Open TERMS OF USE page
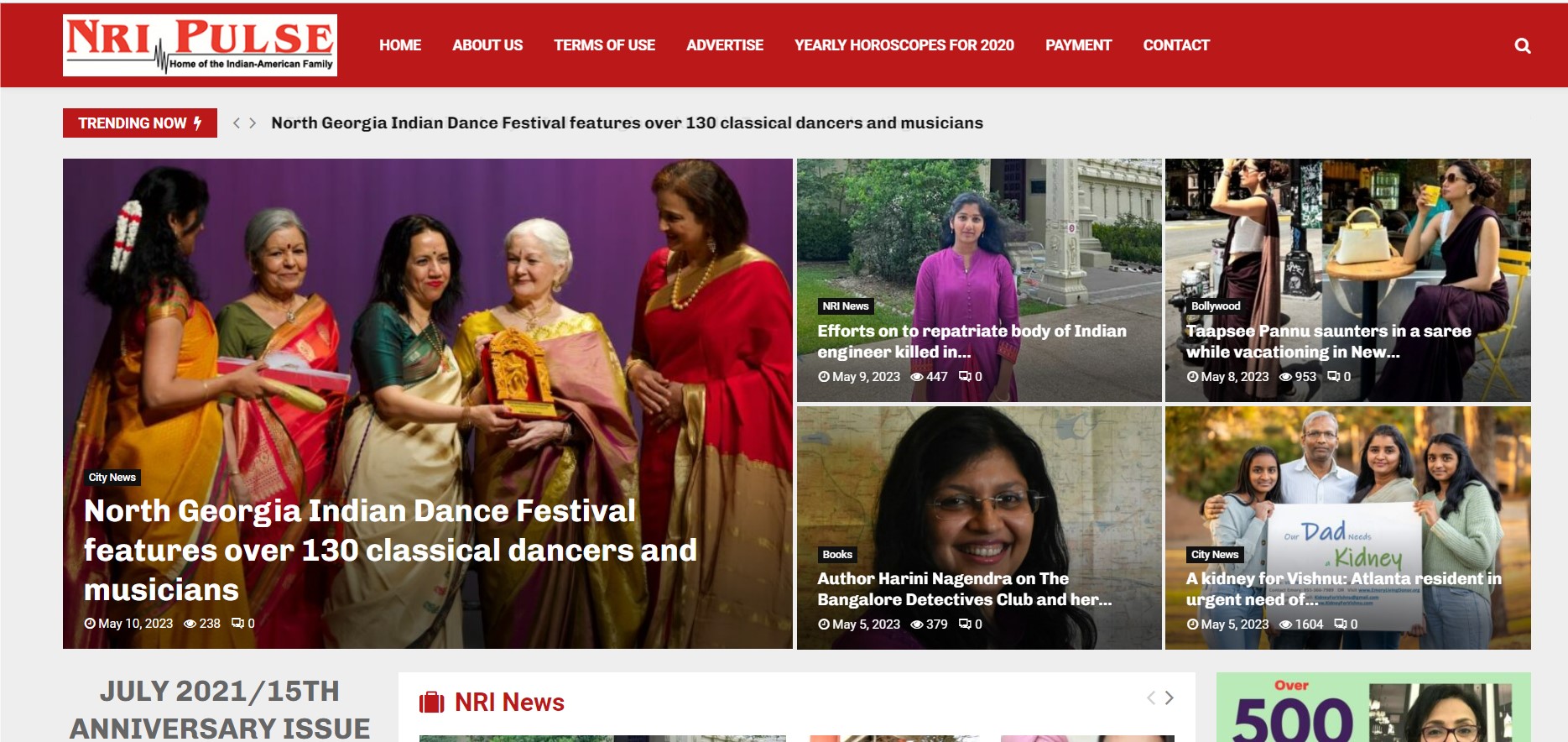Image resolution: width=1568 pixels, height=742 pixels. (604, 45)
